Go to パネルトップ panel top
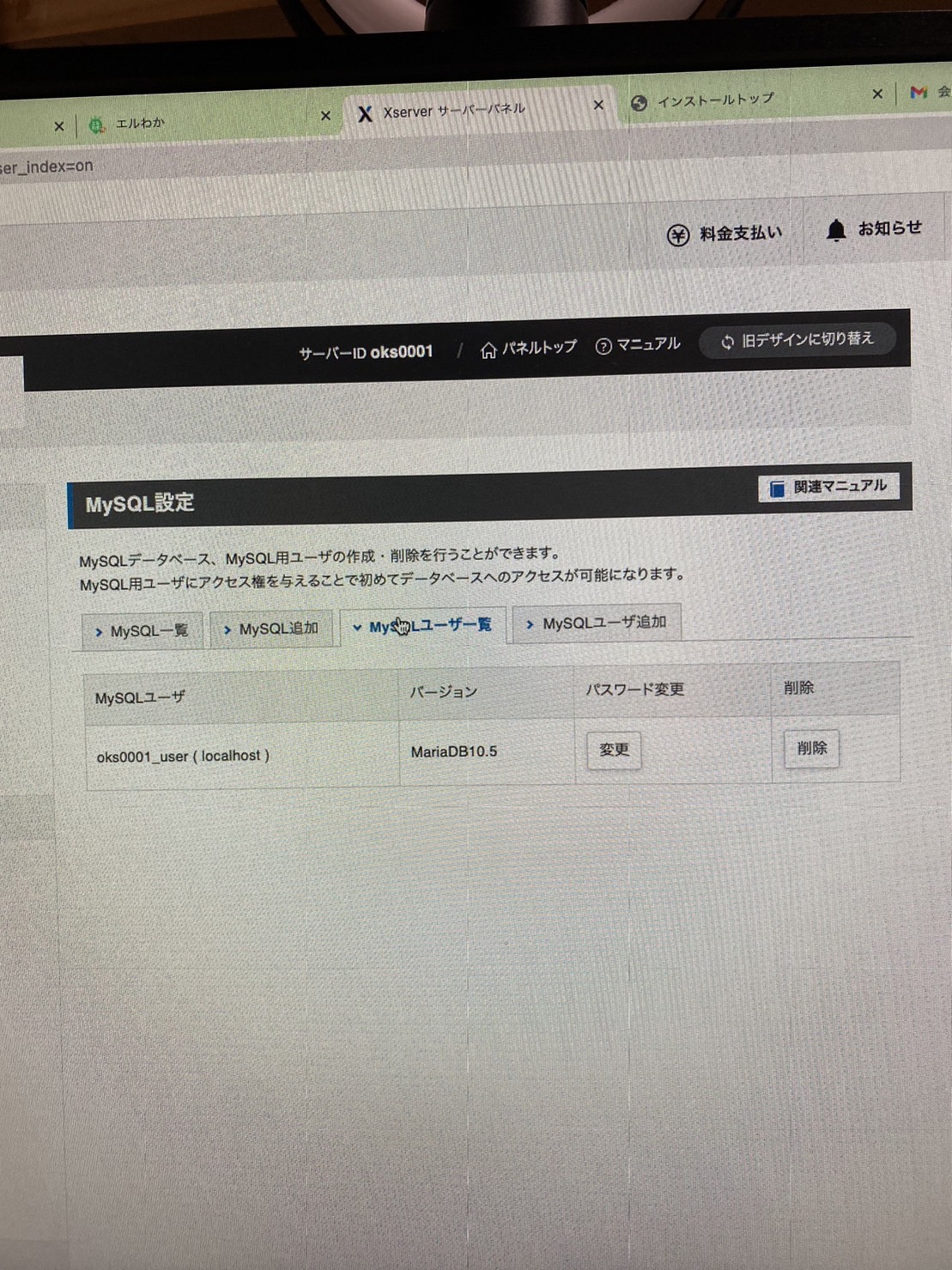952x1270 pixels. pos(528,348)
